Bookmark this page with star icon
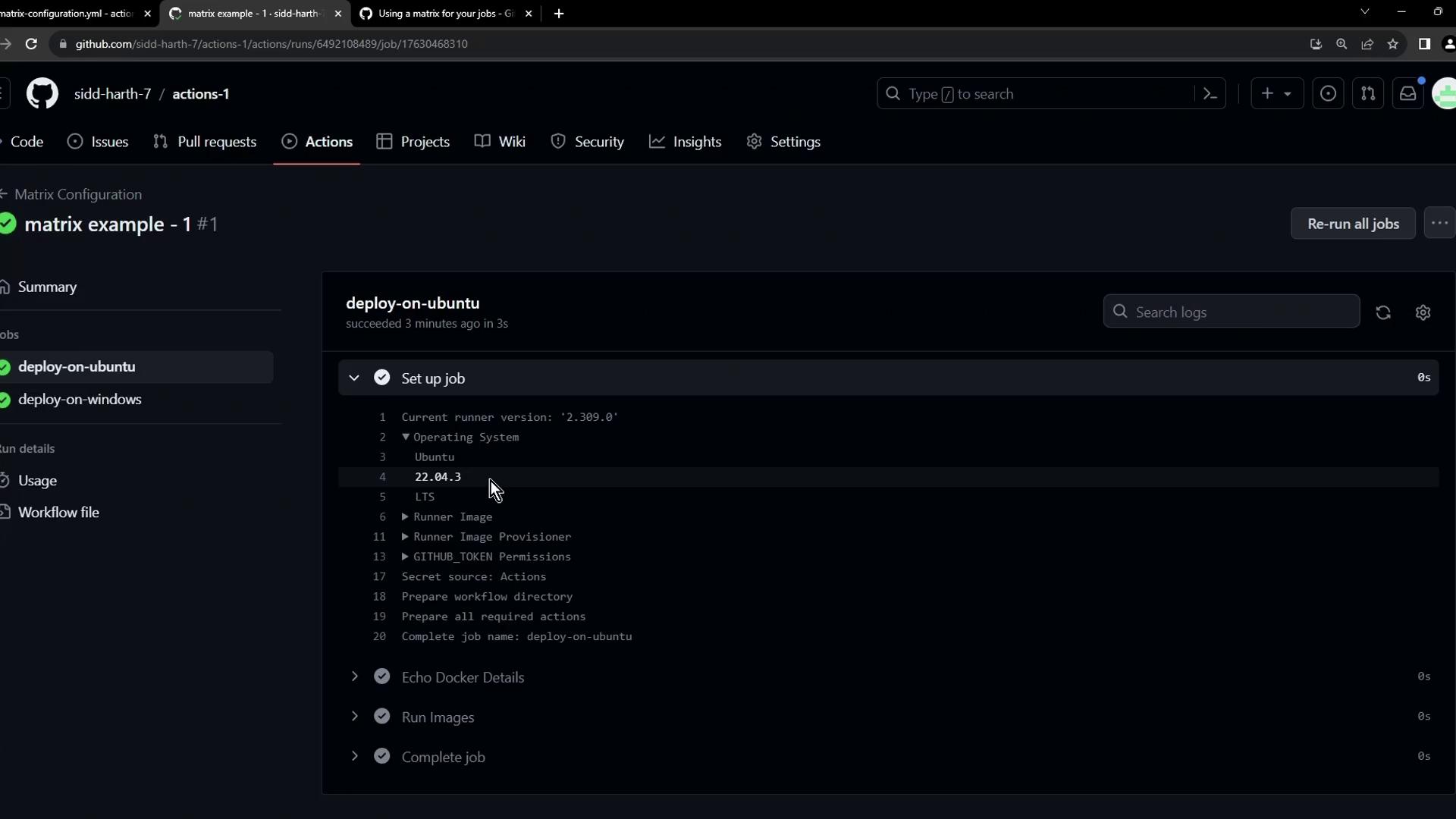The width and height of the screenshot is (1456, 819). pyautogui.click(x=1393, y=44)
